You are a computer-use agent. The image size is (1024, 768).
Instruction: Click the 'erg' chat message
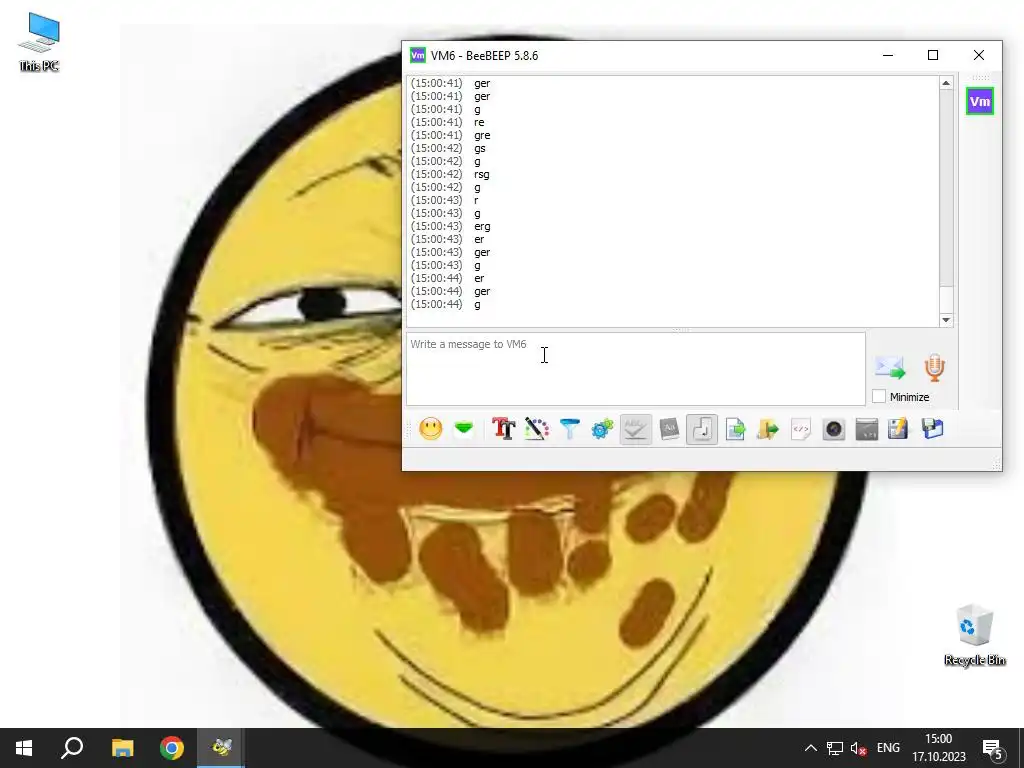click(482, 227)
